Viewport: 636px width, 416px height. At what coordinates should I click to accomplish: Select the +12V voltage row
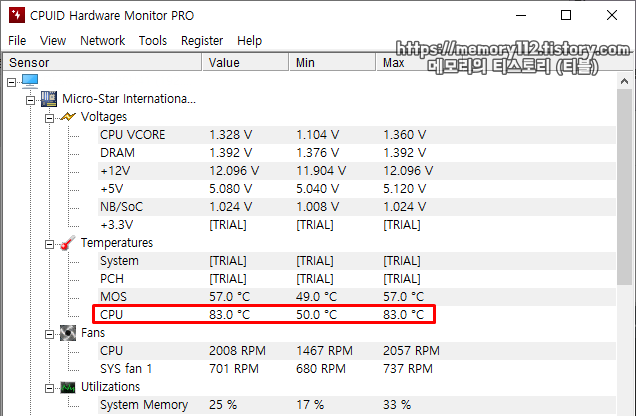coord(357,171)
